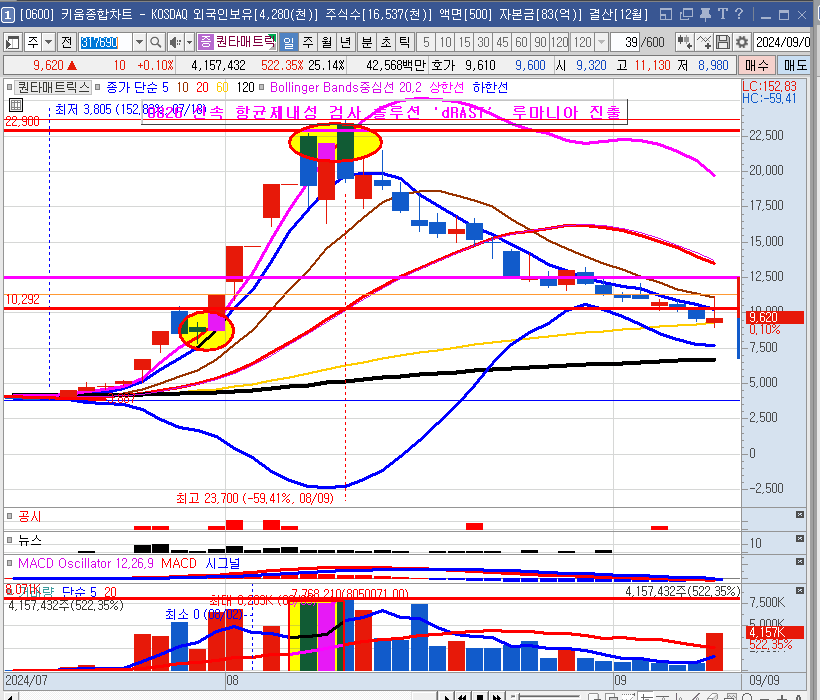Click the 매도 sell button

[x=797, y=64]
